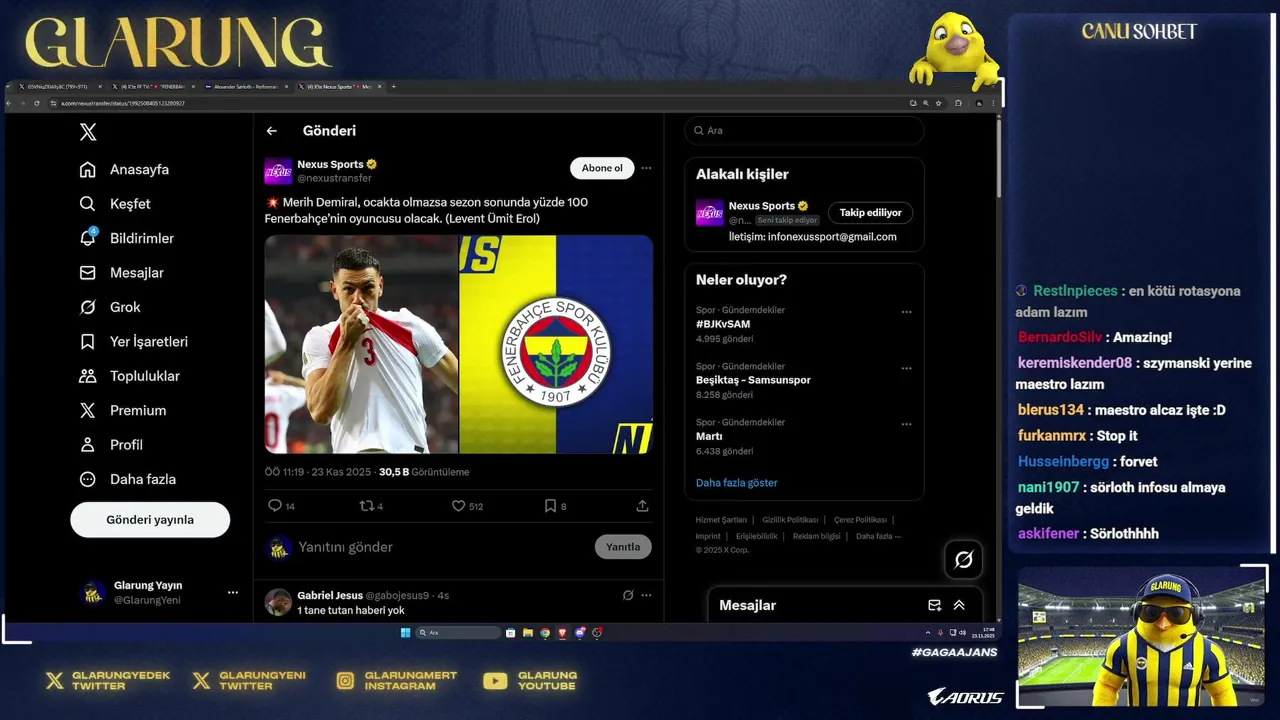Open Nexus Sports author name on post
The image size is (1280, 720).
[330, 164]
